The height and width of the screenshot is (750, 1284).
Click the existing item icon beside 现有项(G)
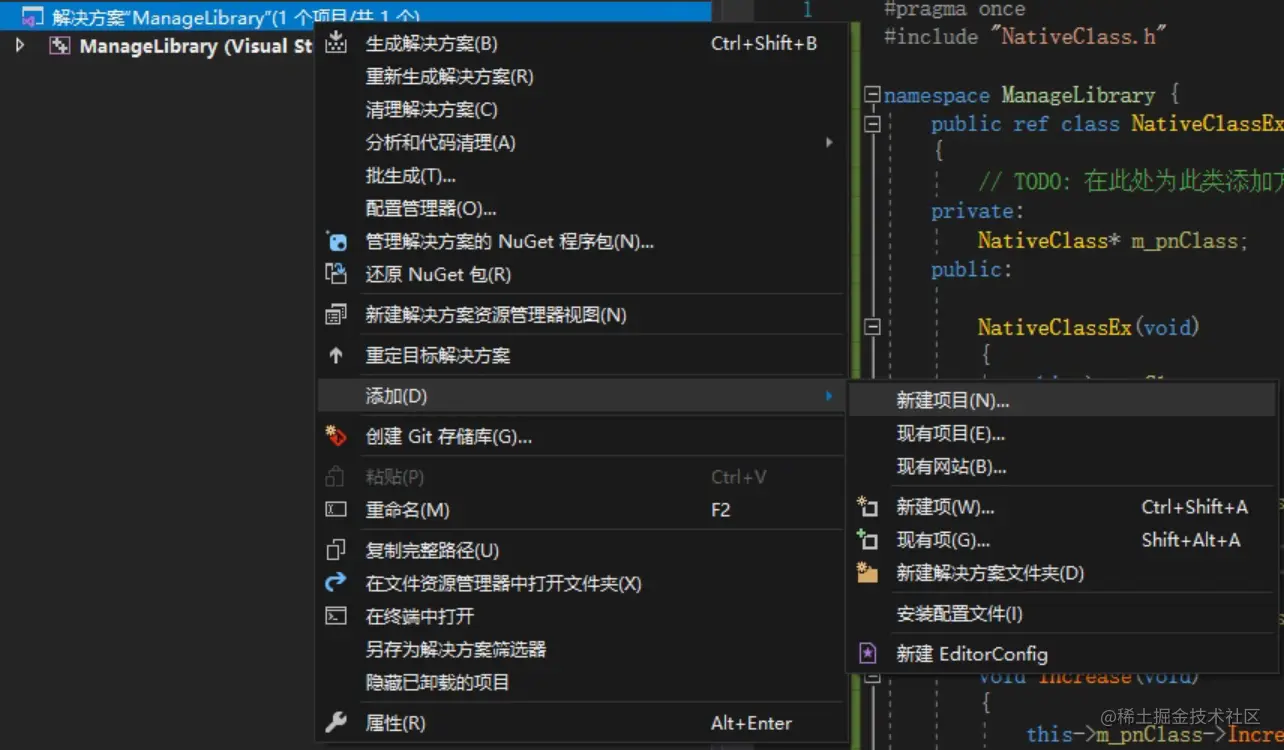[867, 540]
